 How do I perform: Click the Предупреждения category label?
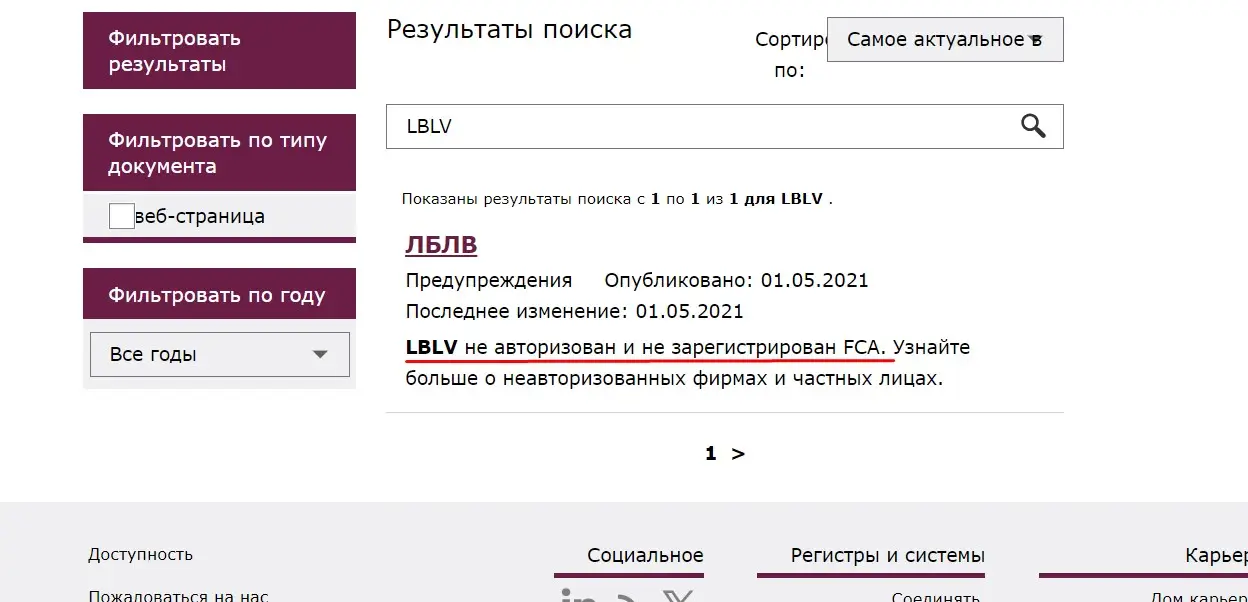coord(489,280)
